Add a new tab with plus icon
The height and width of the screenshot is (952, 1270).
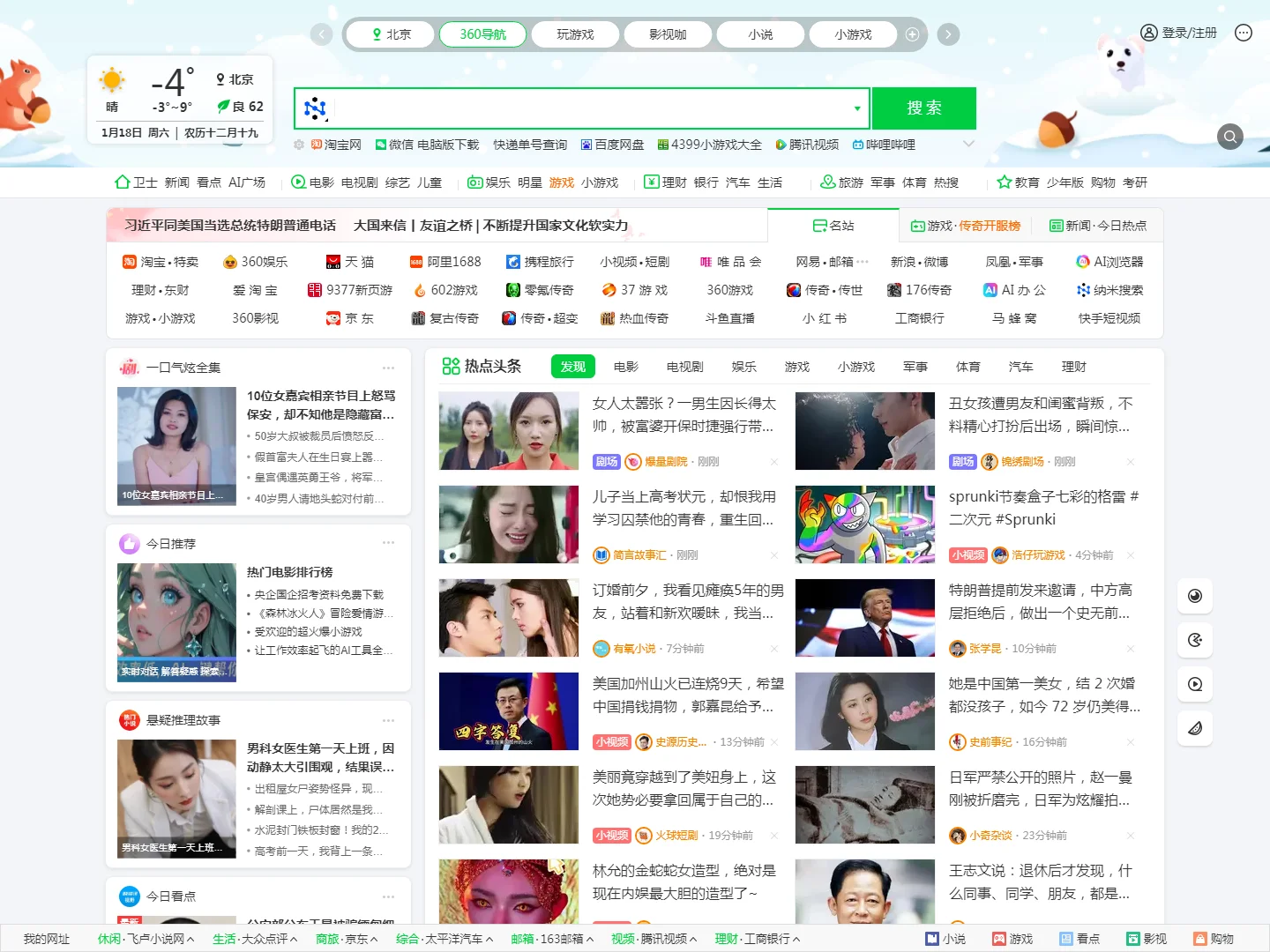912,34
